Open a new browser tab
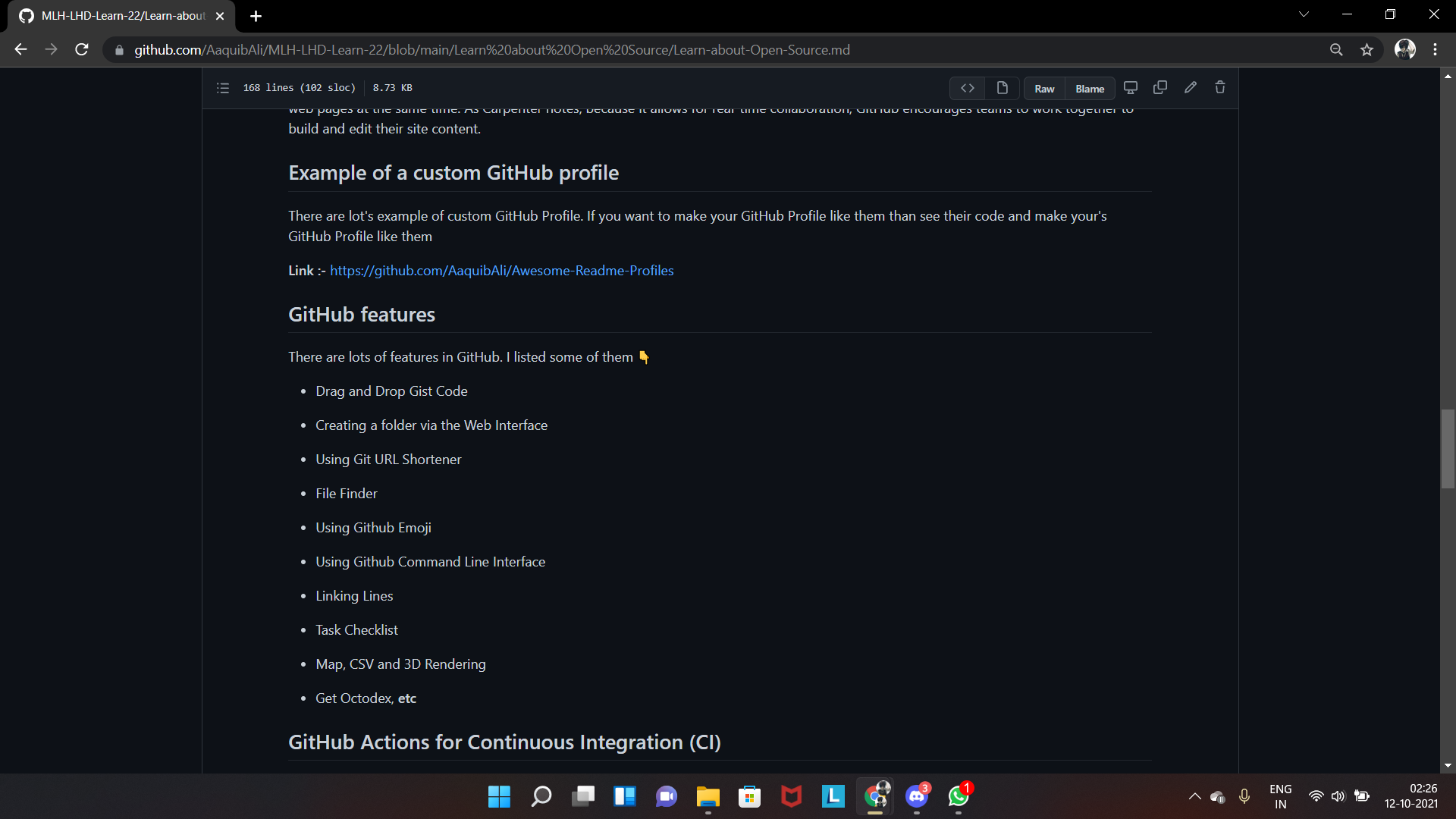The height and width of the screenshot is (819, 1456). pos(256,16)
